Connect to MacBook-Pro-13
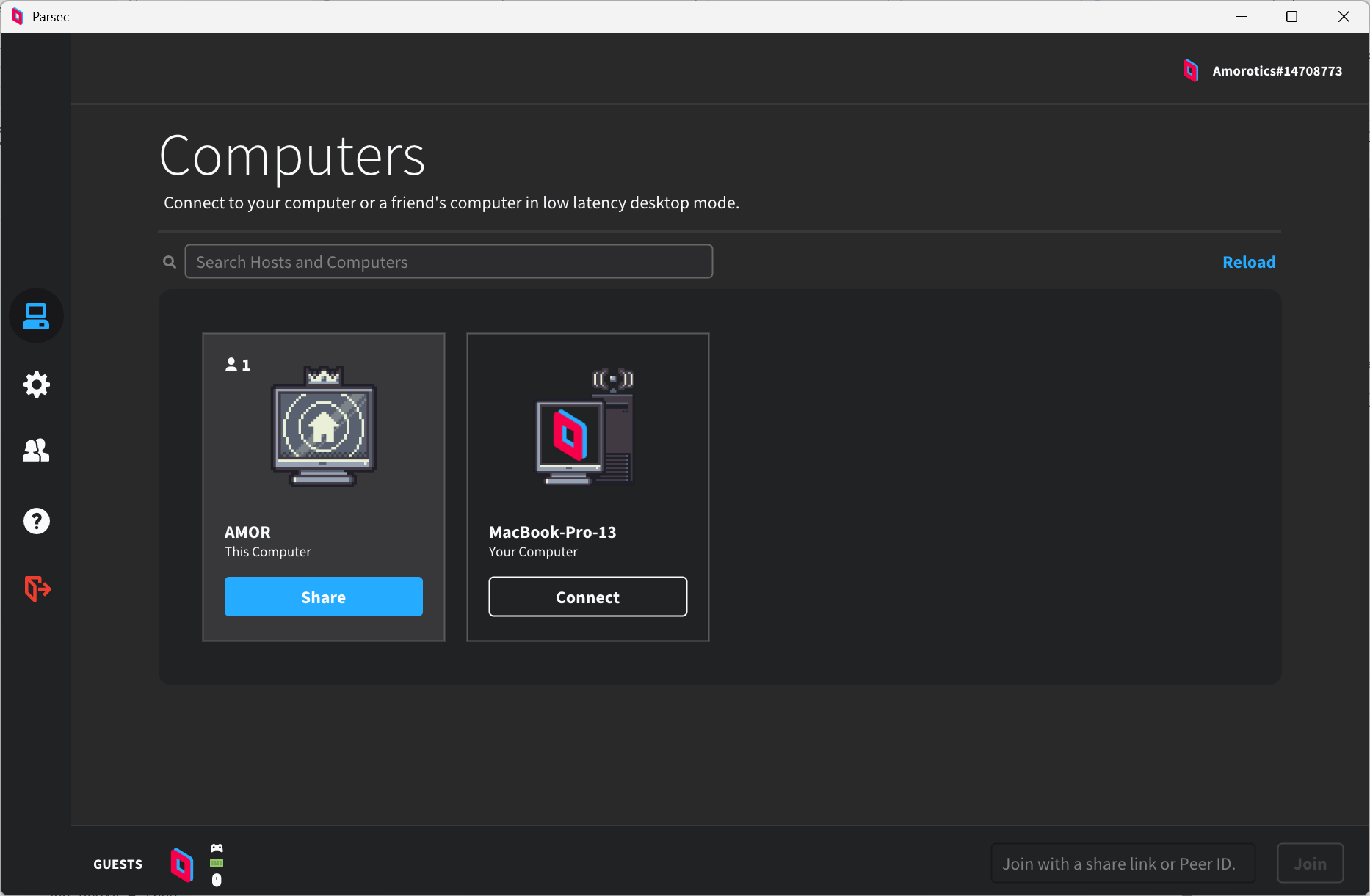 point(588,597)
